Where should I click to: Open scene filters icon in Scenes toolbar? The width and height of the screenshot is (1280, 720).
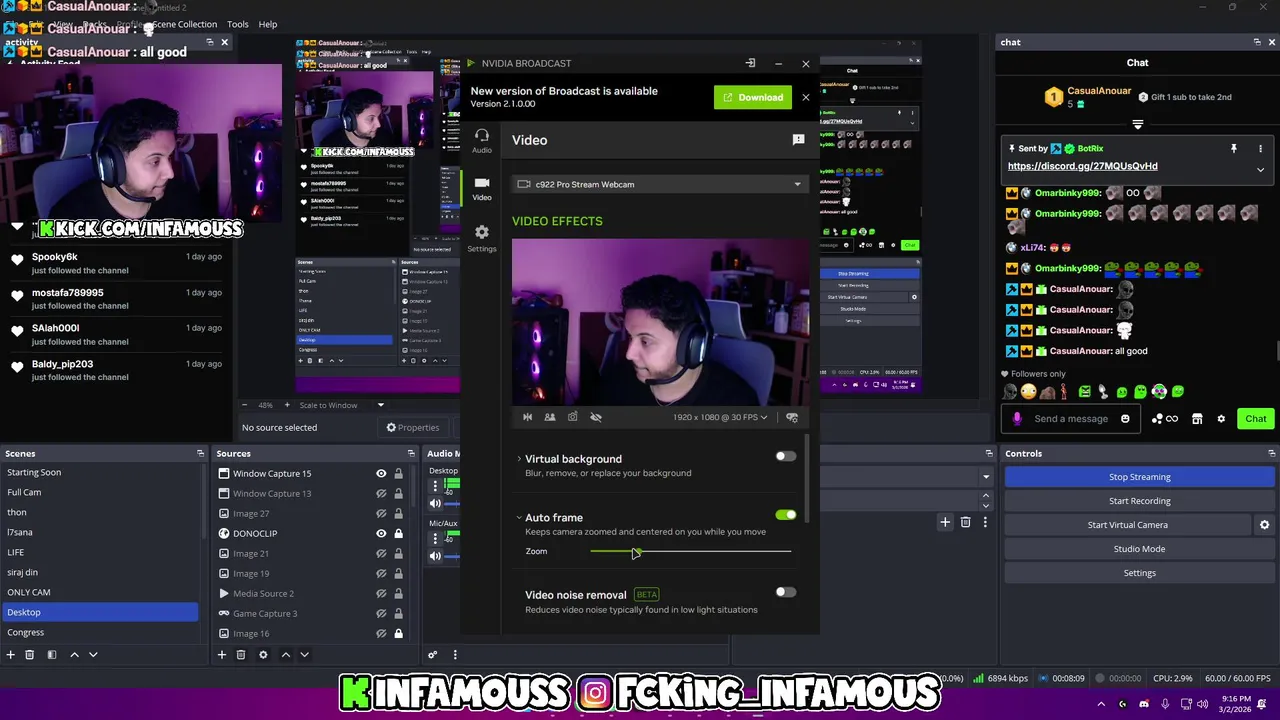52,655
